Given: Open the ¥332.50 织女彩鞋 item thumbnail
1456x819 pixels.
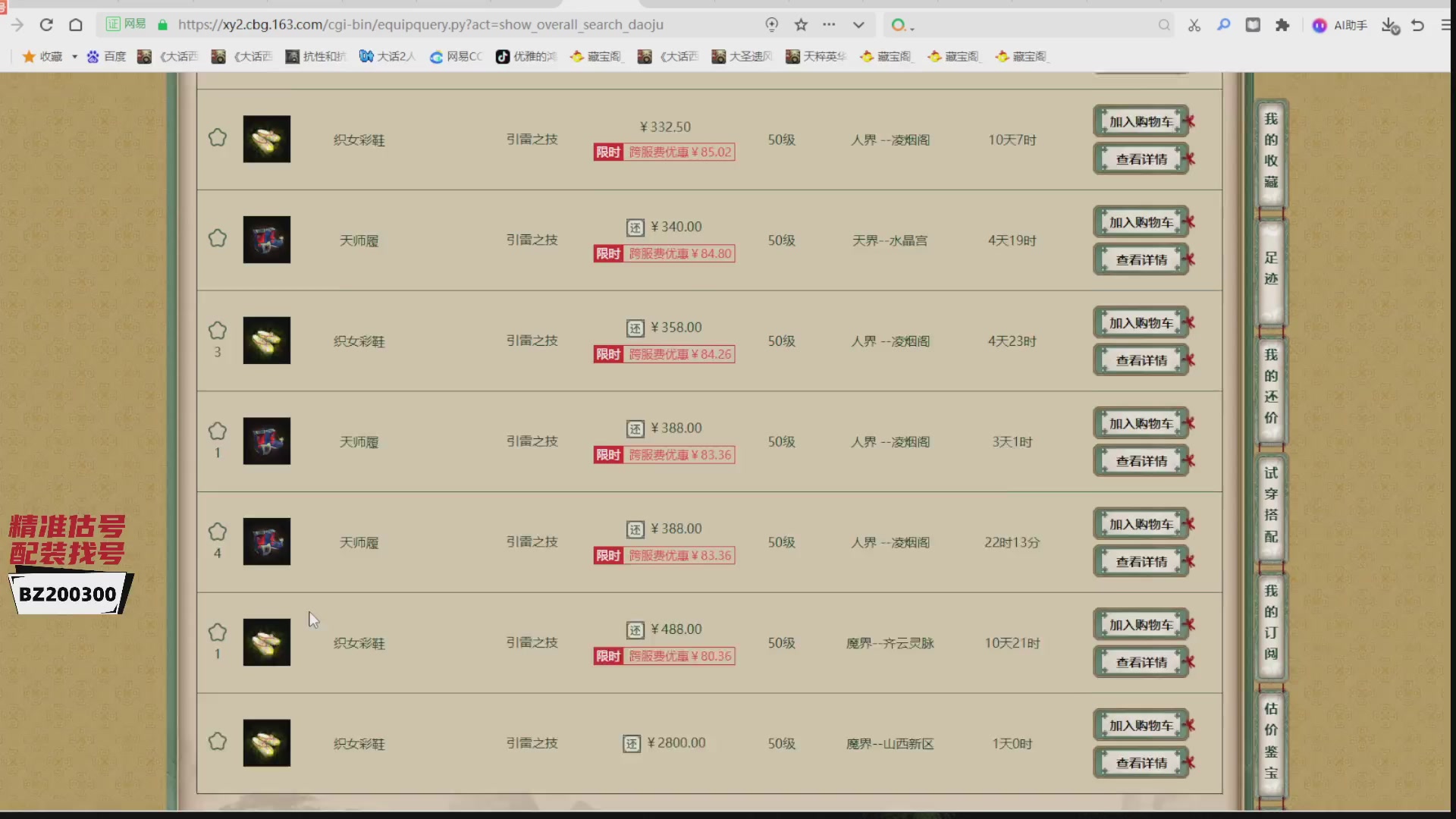Looking at the screenshot, I should coord(266,139).
